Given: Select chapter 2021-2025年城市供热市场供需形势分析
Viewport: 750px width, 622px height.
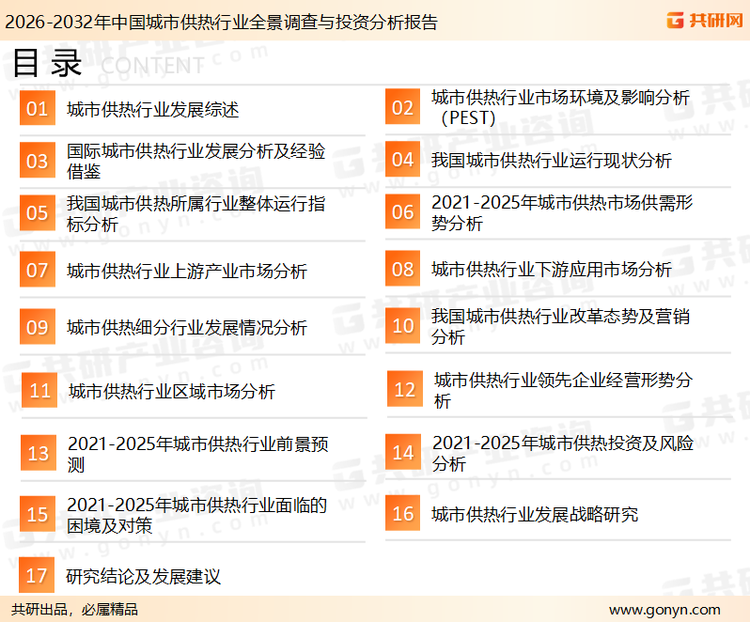Looking at the screenshot, I should pos(562,212).
